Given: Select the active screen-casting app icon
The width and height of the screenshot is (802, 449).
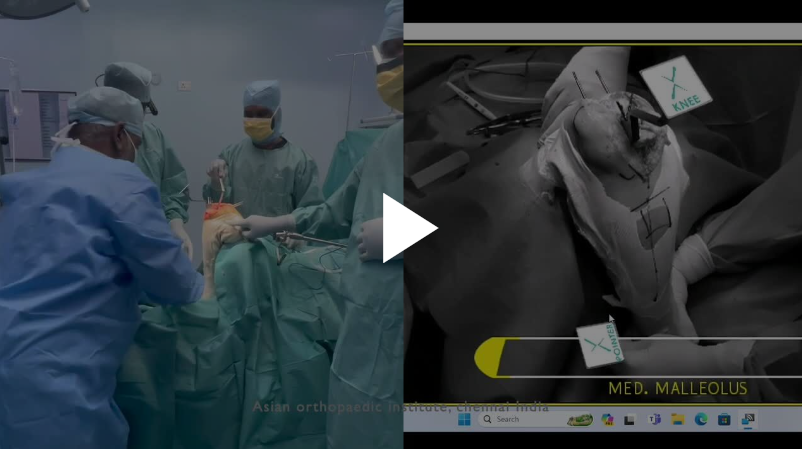Looking at the screenshot, I should 747,420.
